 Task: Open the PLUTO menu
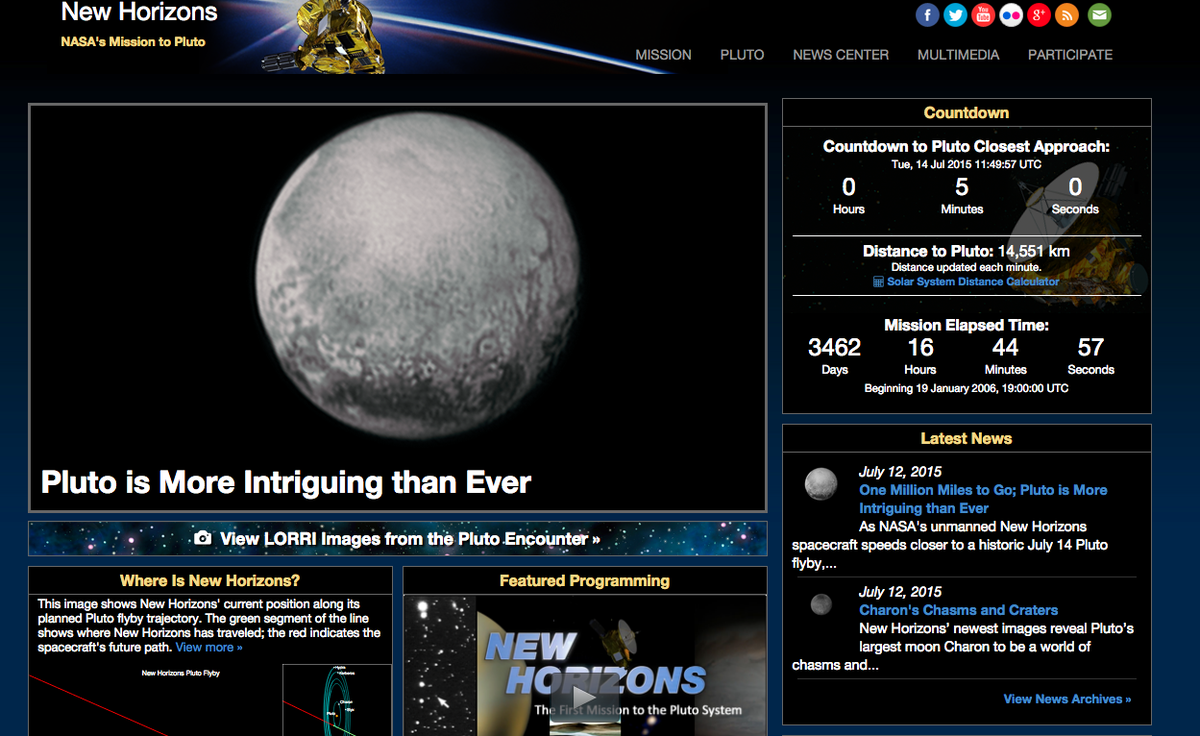click(x=742, y=55)
